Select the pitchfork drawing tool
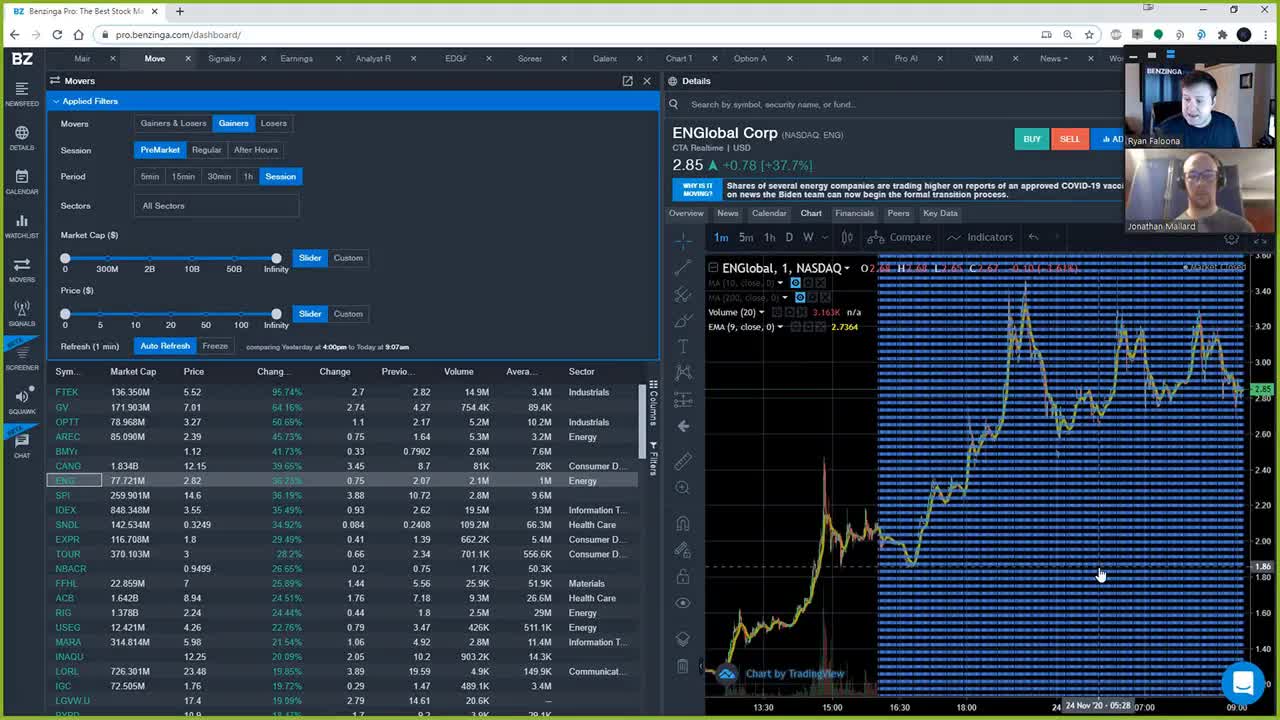 coord(683,295)
